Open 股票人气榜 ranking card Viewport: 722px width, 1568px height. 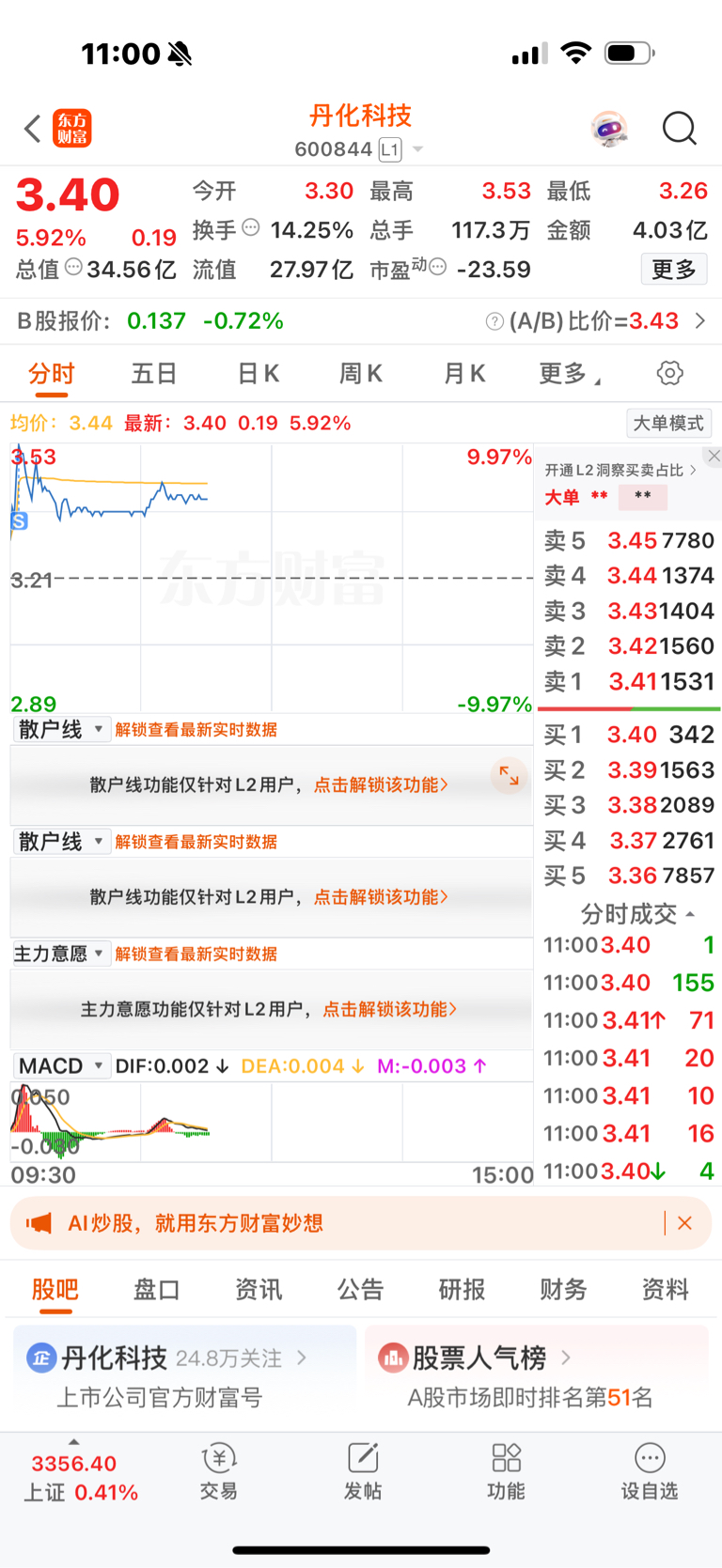[537, 1377]
